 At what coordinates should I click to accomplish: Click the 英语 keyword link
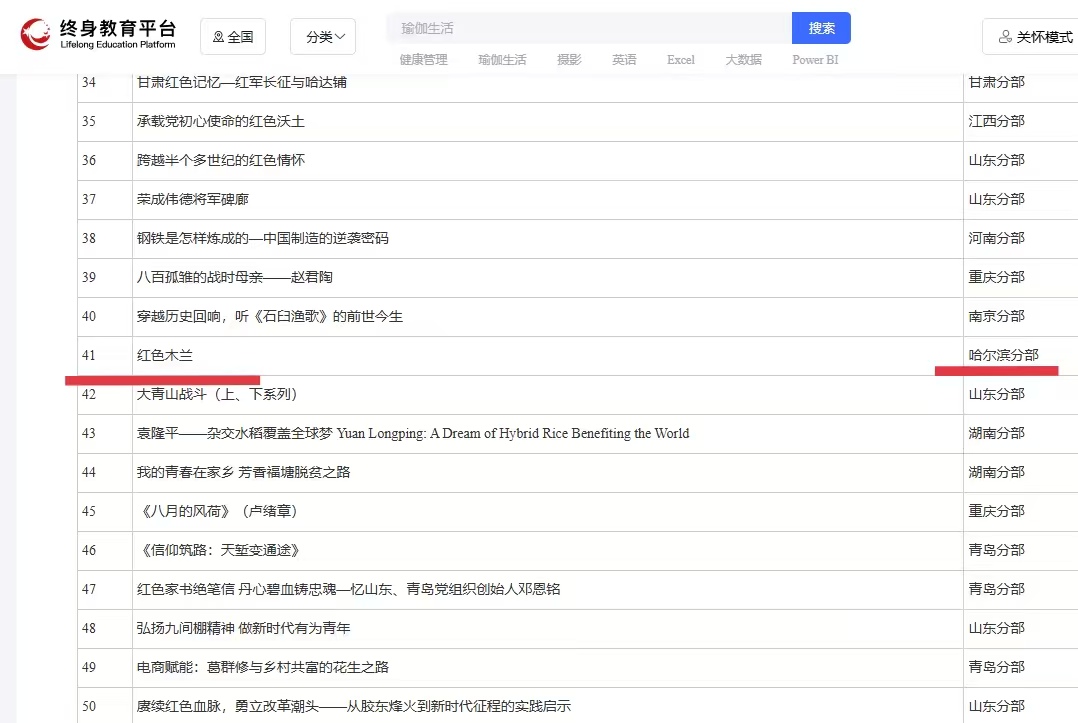(624, 60)
